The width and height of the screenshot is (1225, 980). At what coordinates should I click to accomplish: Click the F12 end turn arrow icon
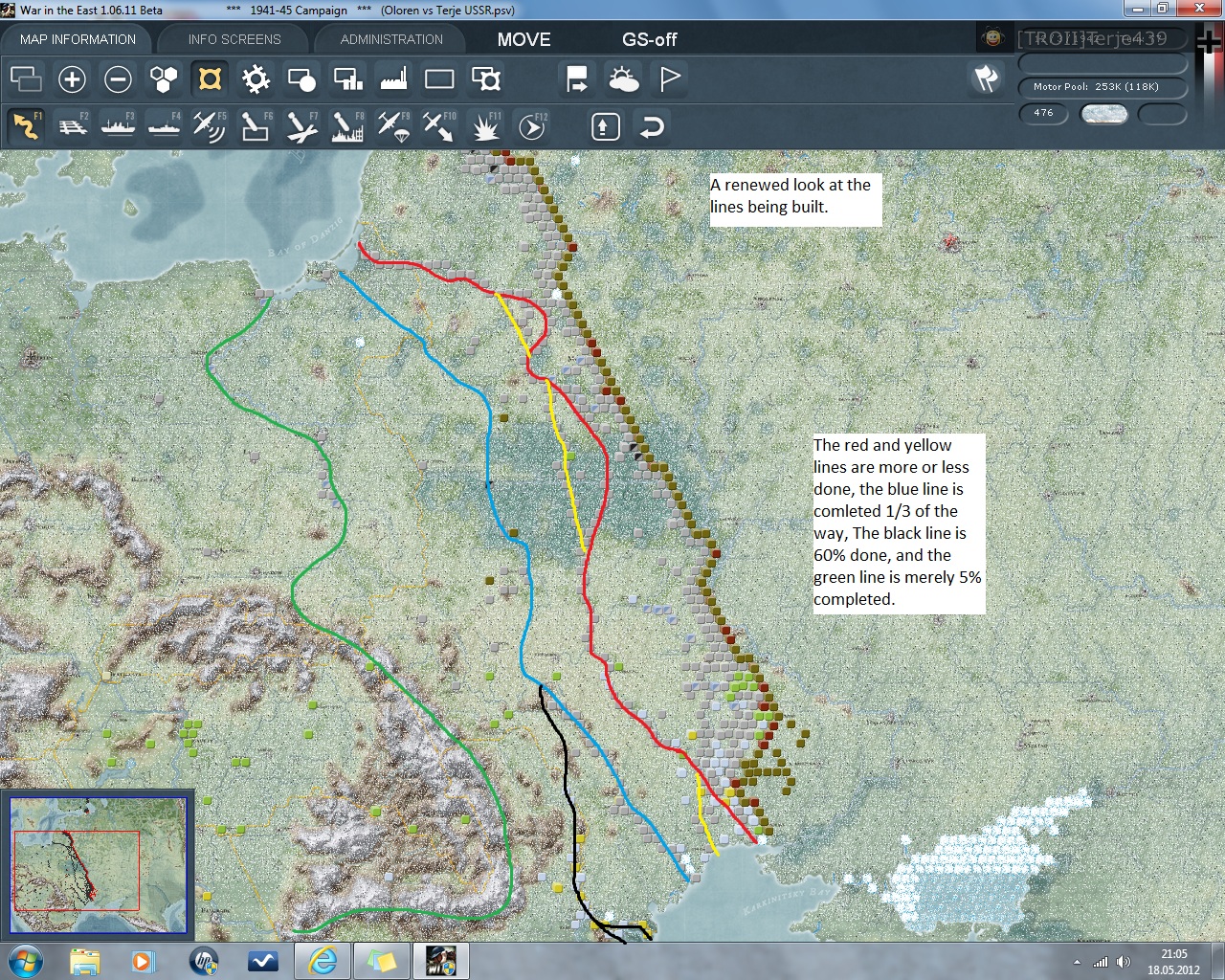(x=531, y=126)
